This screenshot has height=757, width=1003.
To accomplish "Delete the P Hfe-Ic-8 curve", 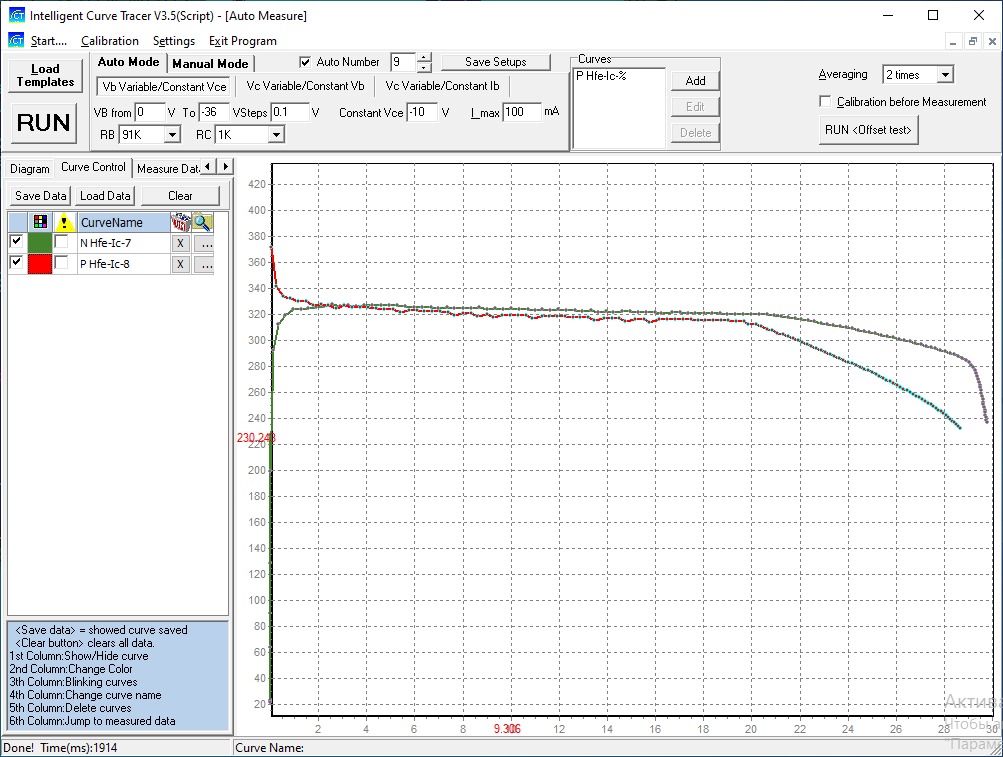I will (180, 264).
